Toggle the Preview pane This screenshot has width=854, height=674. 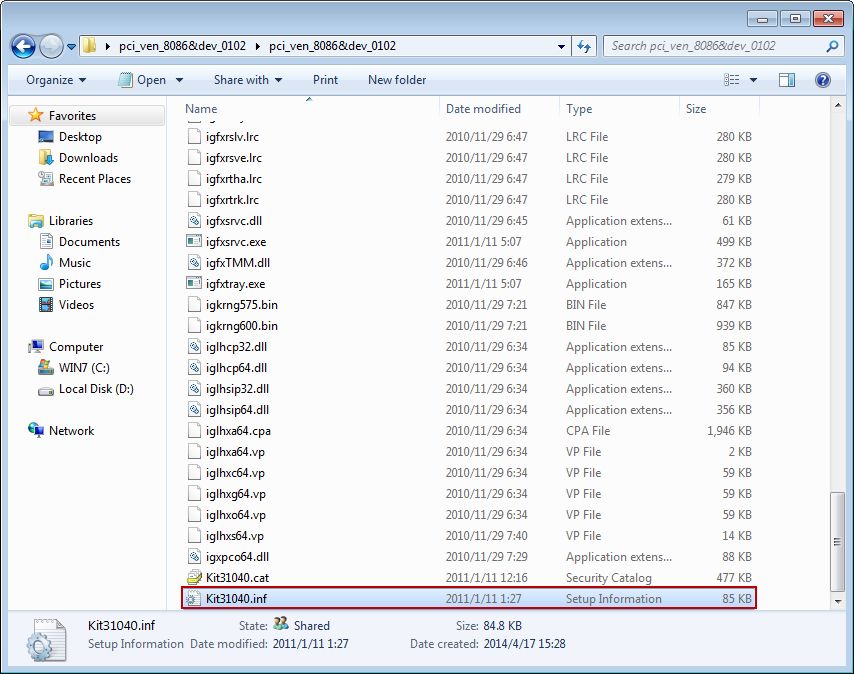coord(786,80)
